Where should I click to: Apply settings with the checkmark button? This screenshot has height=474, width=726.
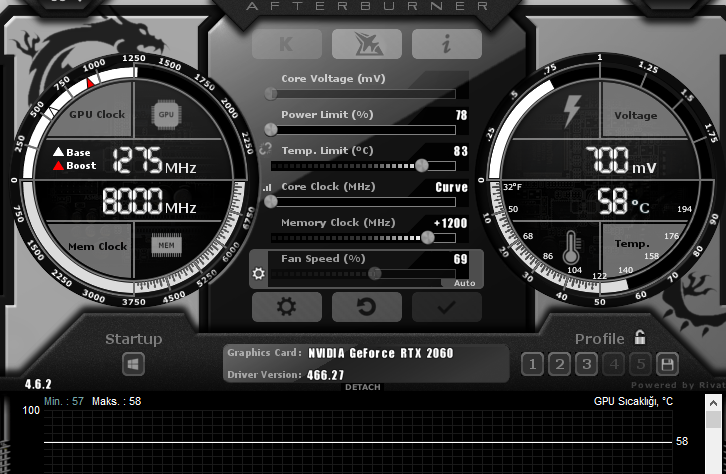point(446,306)
